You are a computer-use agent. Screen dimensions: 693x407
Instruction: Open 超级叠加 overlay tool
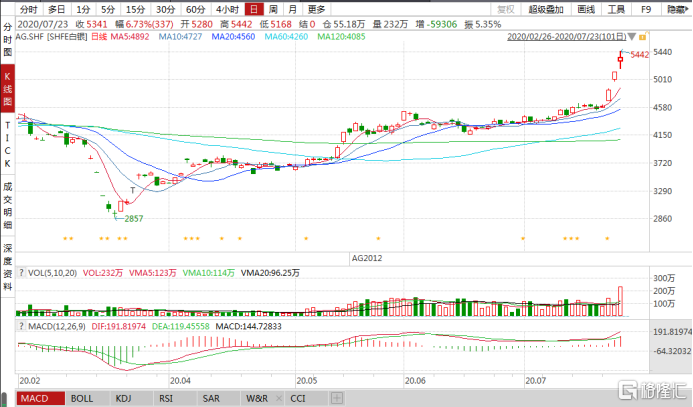546,9
